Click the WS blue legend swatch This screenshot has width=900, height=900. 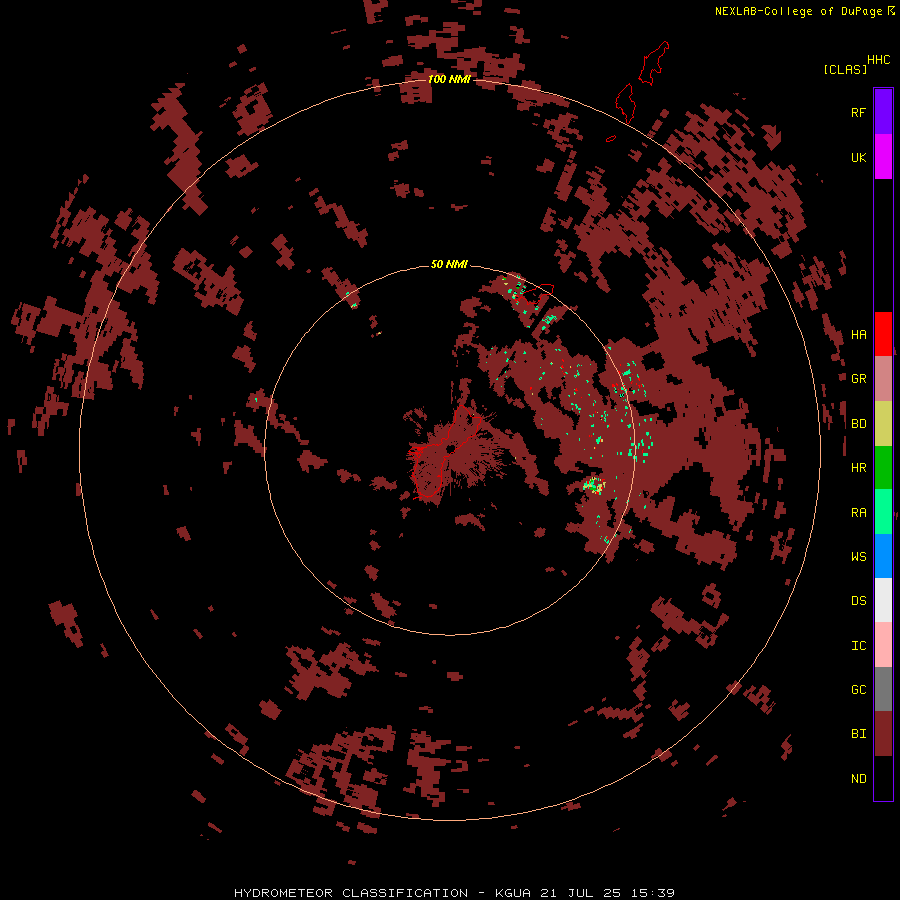pyautogui.click(x=883, y=556)
